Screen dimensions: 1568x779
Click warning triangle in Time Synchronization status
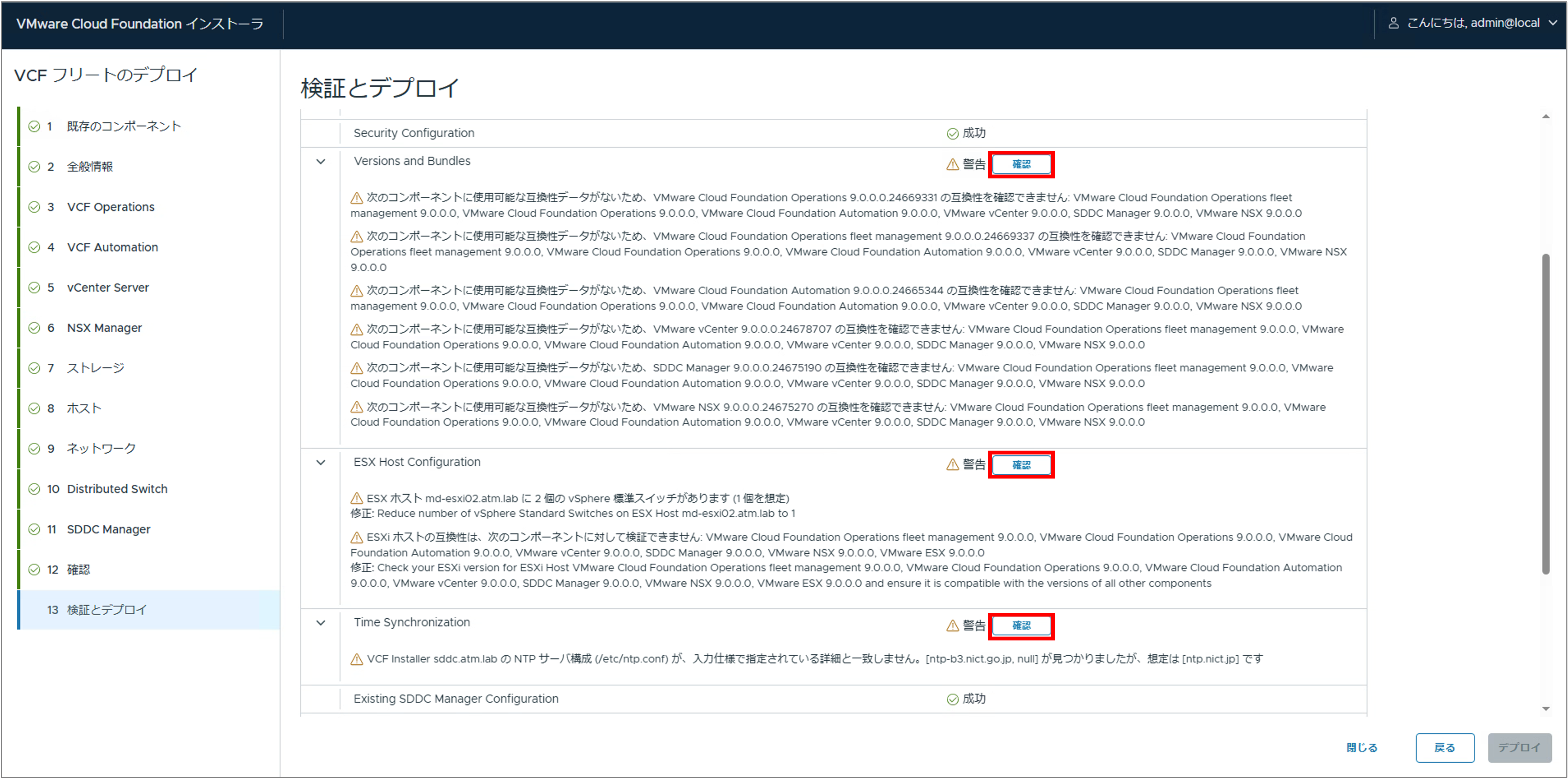pos(953,626)
